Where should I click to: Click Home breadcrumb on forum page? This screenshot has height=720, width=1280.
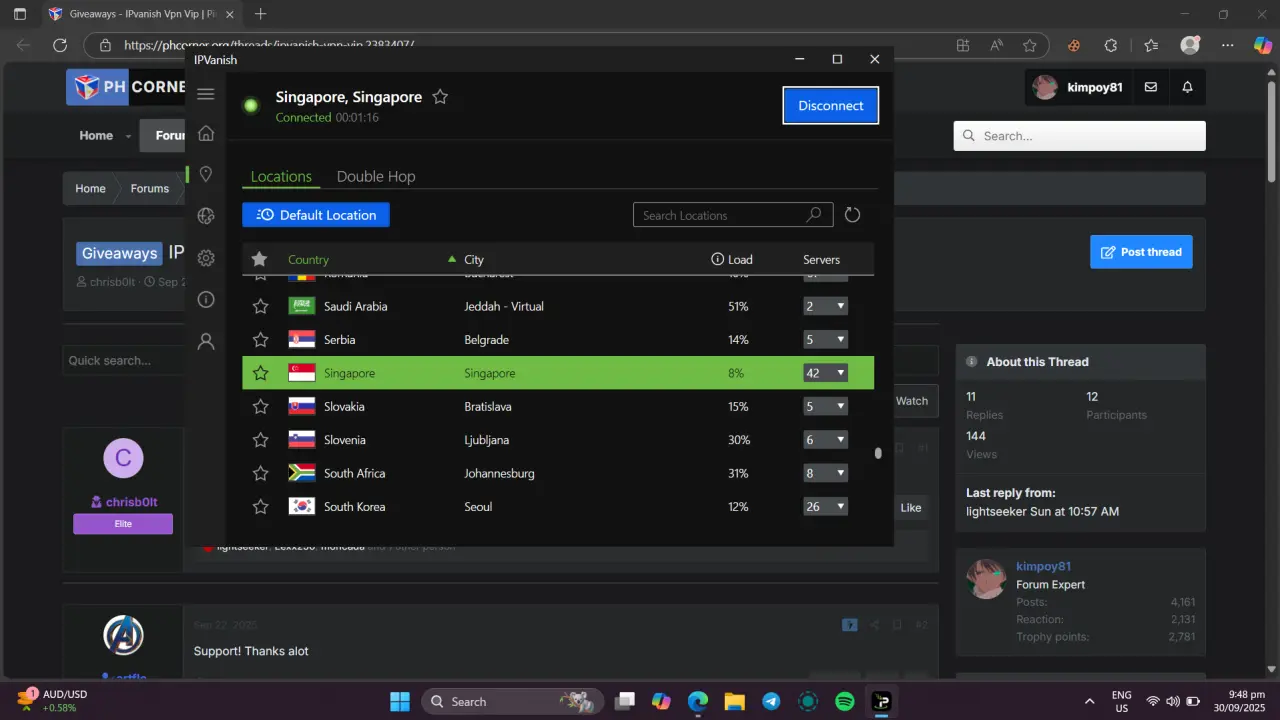coord(90,188)
